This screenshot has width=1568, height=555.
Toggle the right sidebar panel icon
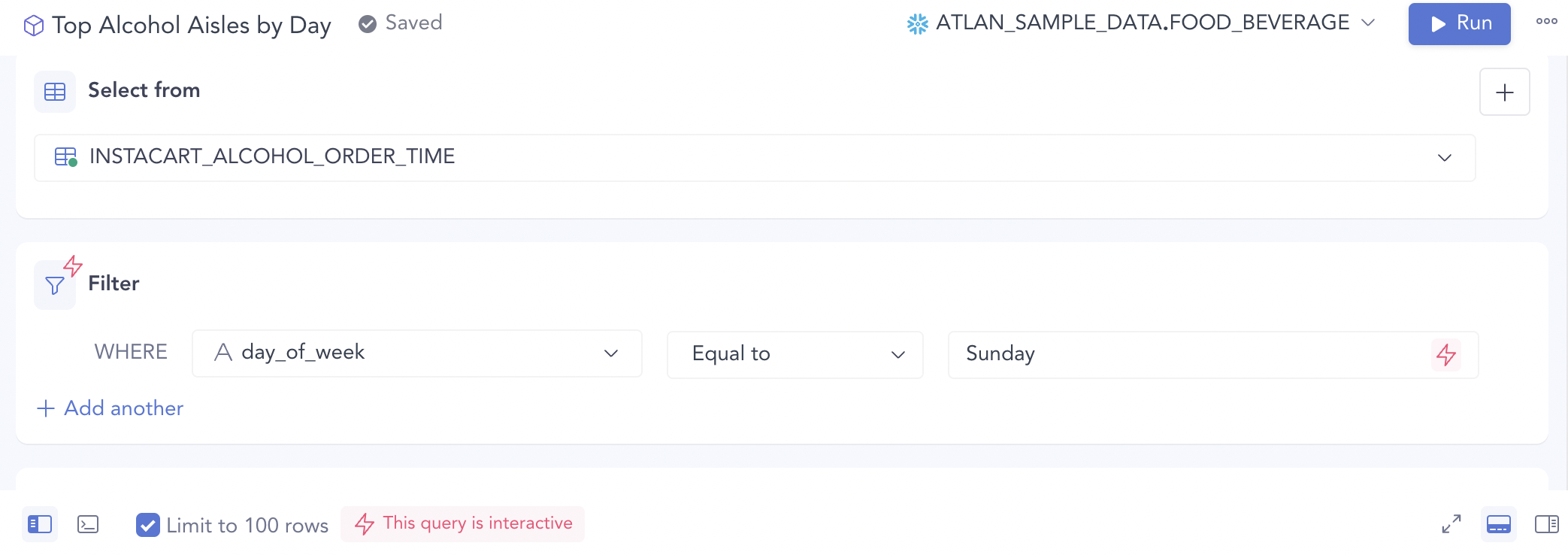[x=1547, y=524]
